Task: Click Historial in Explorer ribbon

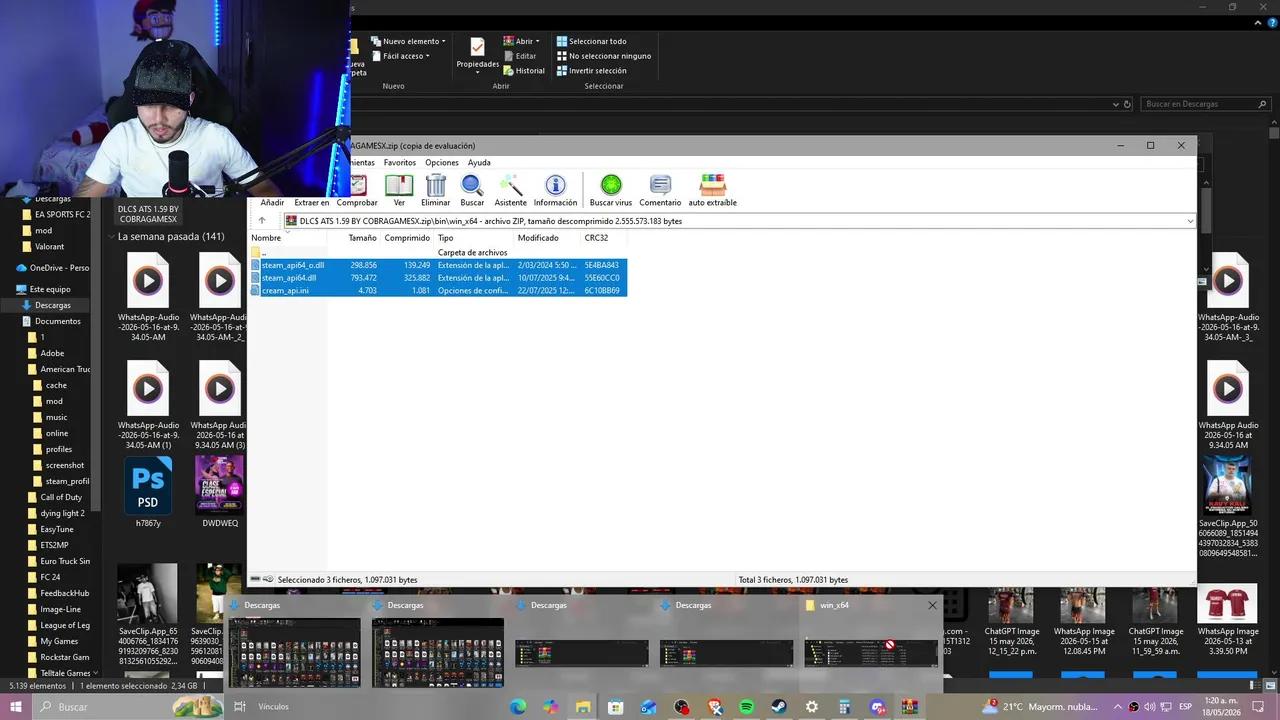Action: click(524, 71)
